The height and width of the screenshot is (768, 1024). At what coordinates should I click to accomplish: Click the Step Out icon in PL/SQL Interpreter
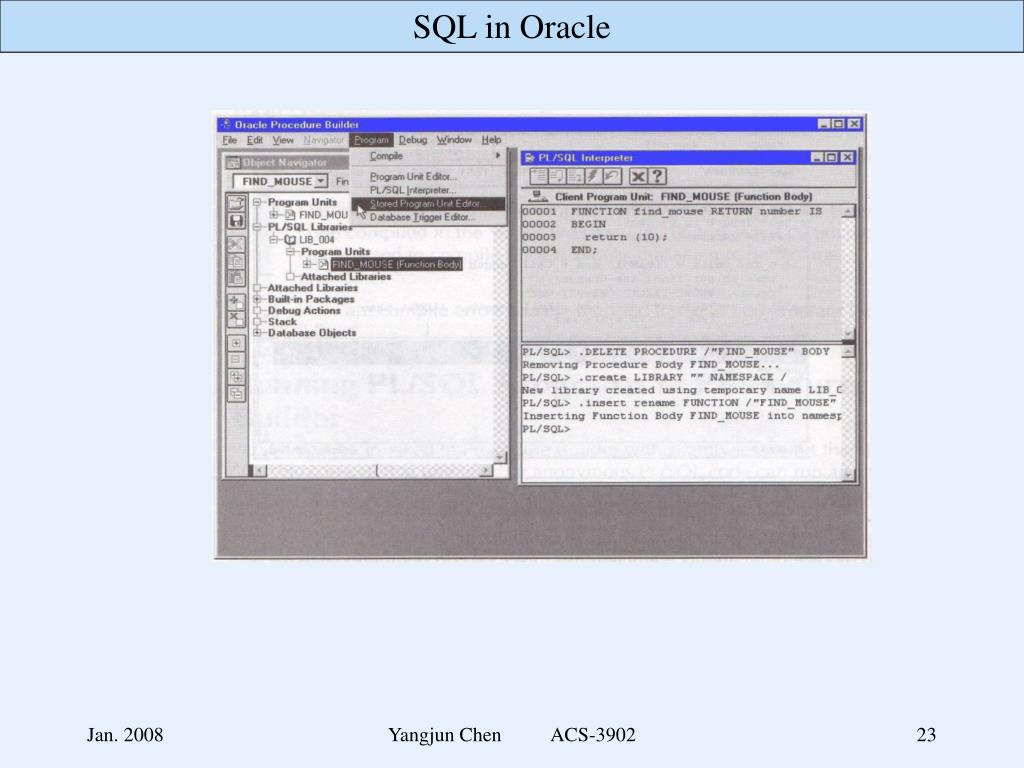(575, 176)
